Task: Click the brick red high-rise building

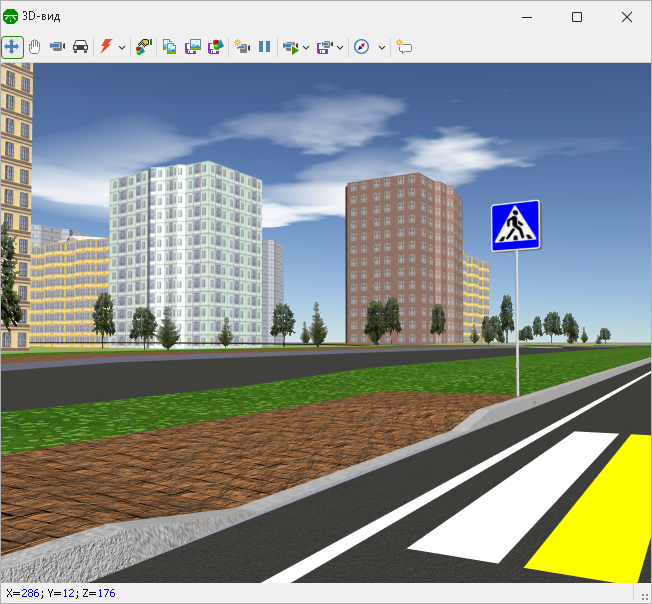Action: [x=404, y=259]
